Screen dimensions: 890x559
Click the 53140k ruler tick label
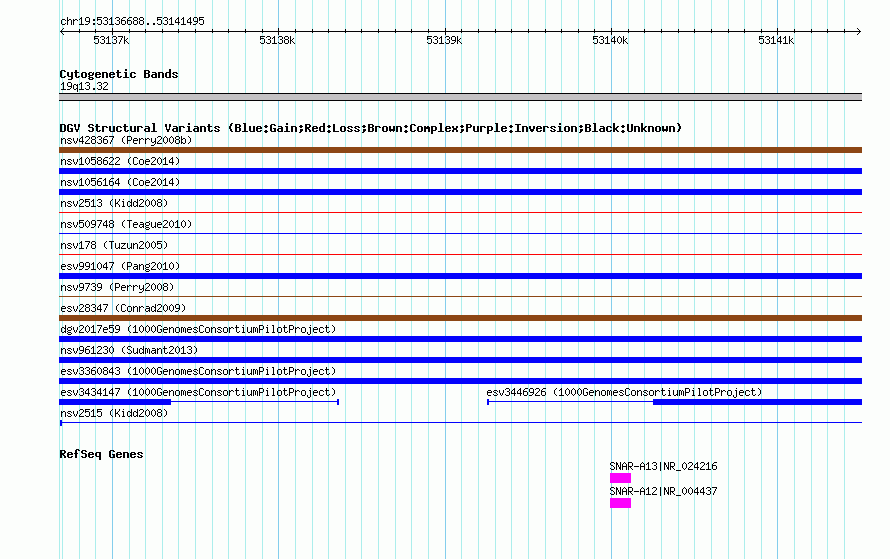pyautogui.click(x=610, y=40)
